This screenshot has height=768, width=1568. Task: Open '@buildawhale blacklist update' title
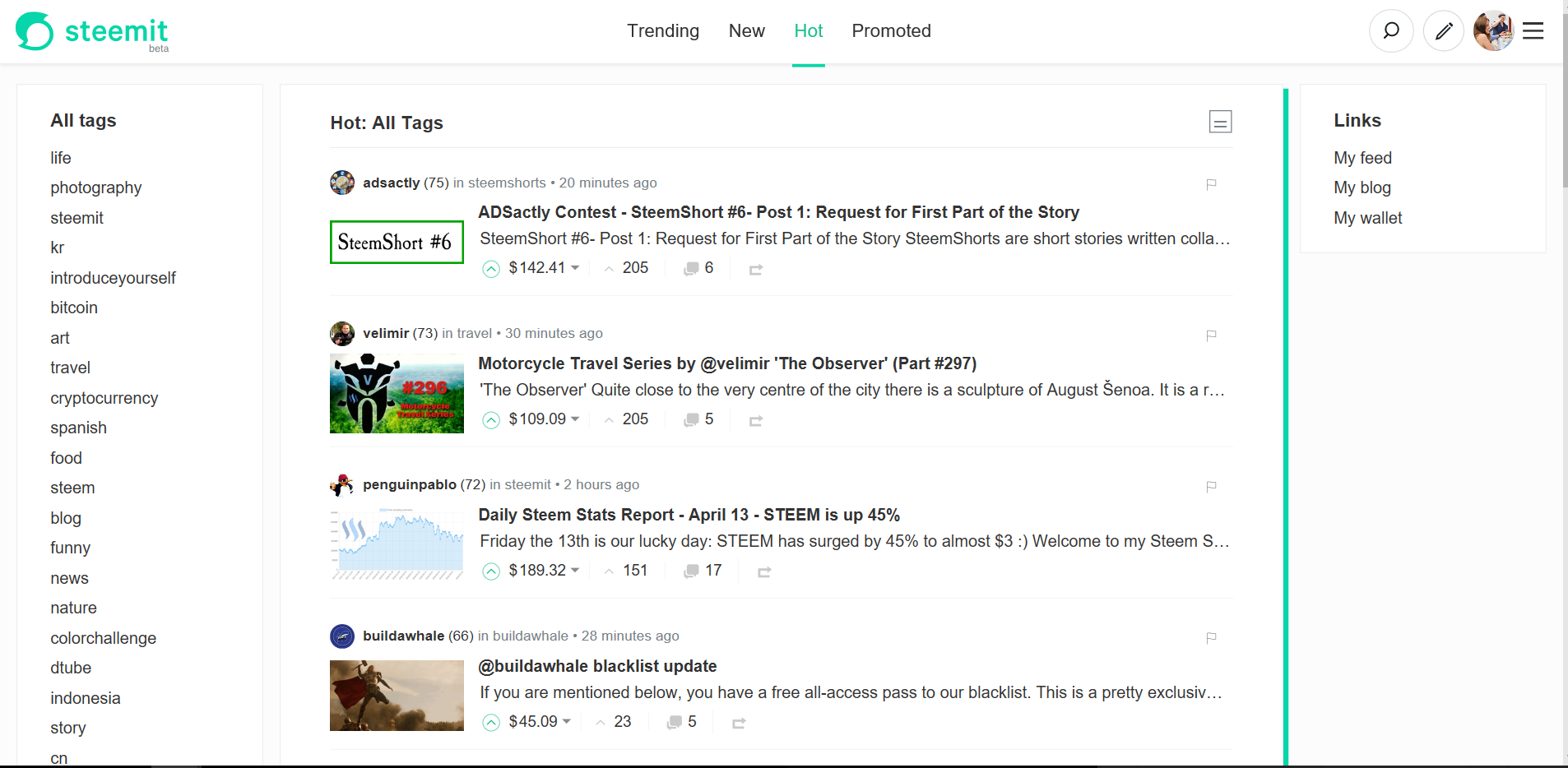tap(597, 666)
